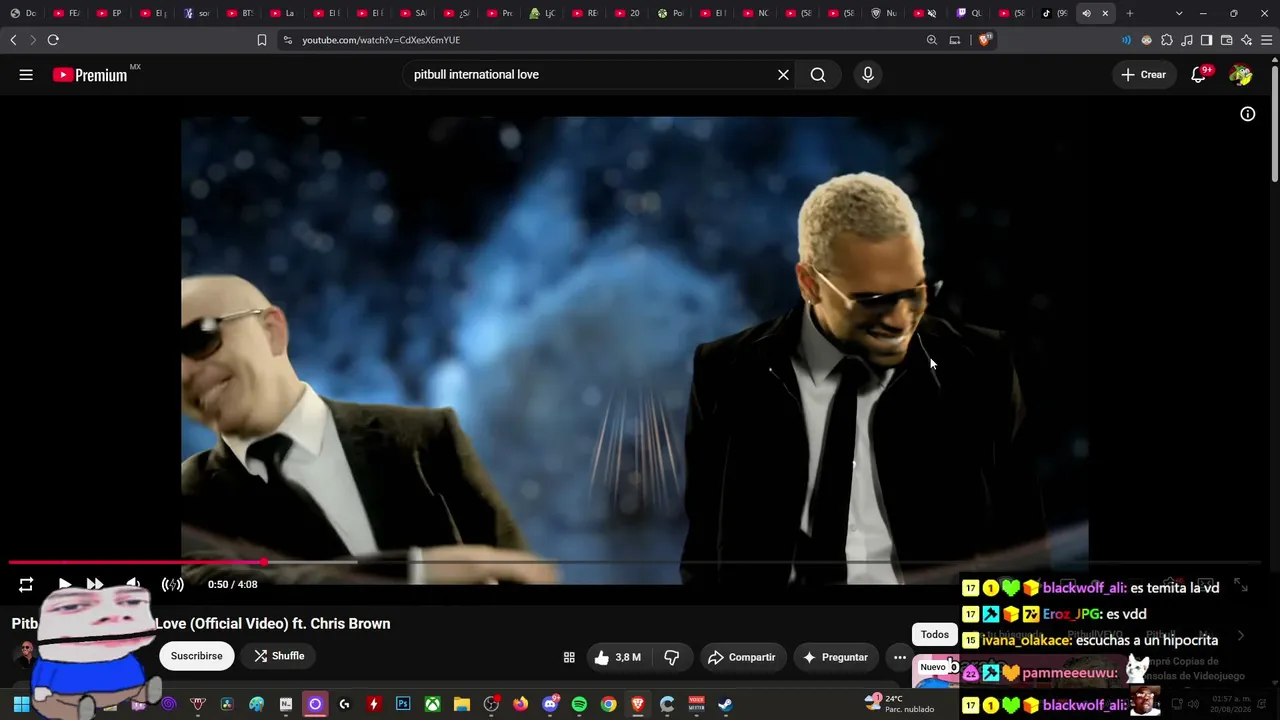
Task: Open File Explorer folder in taskbar
Action: pyautogui.click(x=462, y=705)
